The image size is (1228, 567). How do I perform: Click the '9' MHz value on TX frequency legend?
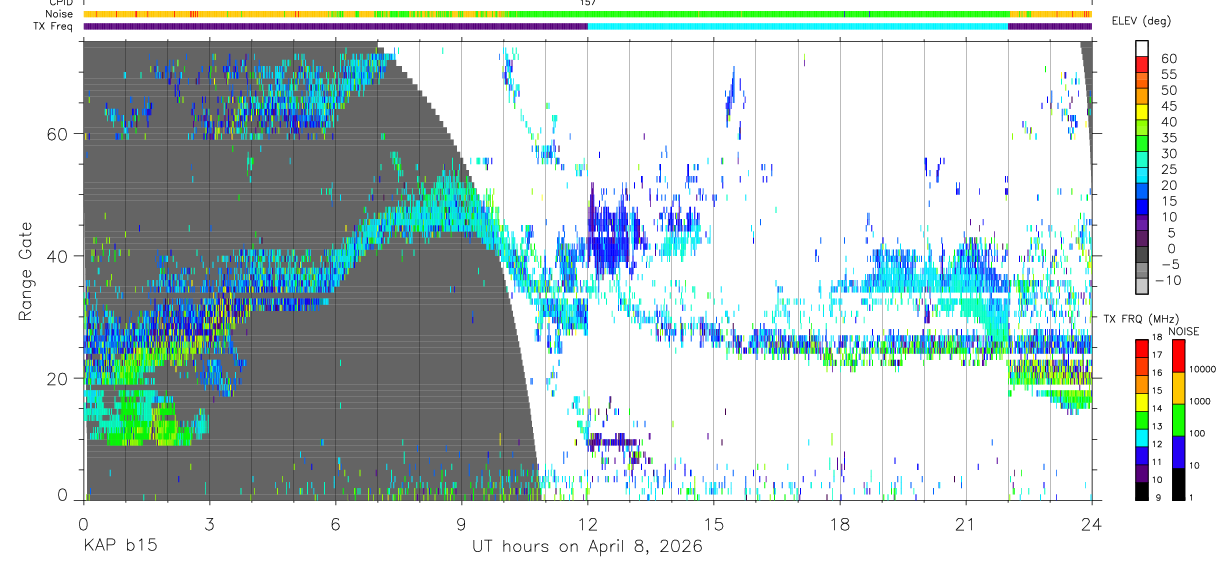click(x=1160, y=497)
